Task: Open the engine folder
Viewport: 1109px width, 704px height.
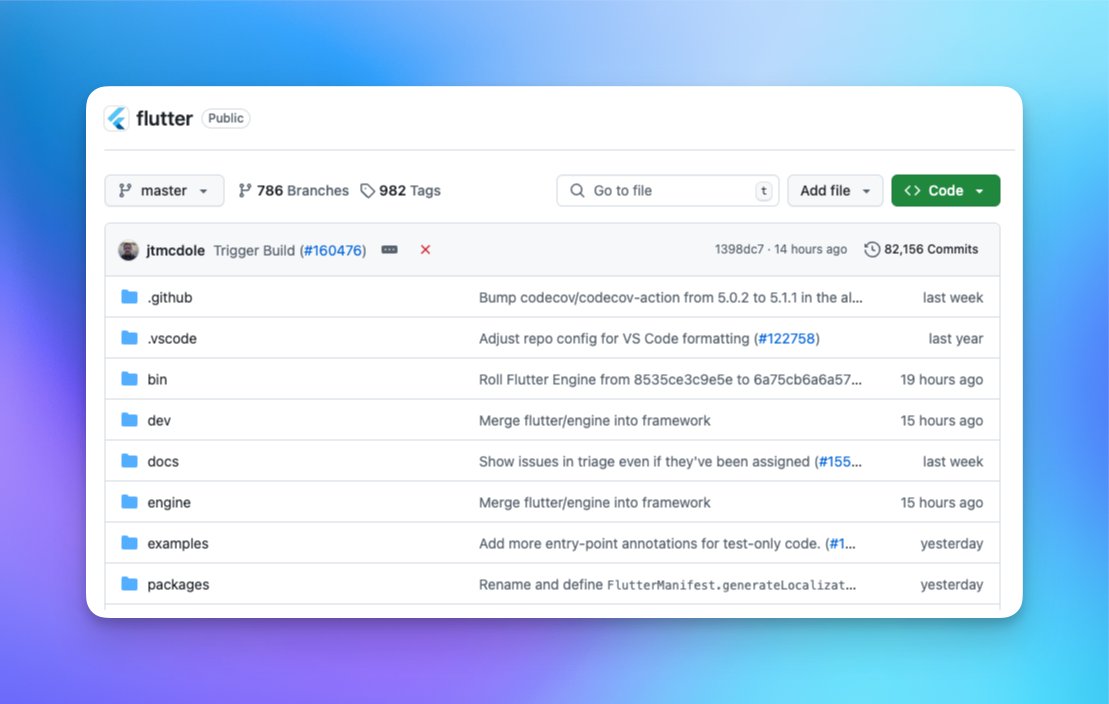Action: click(169, 503)
